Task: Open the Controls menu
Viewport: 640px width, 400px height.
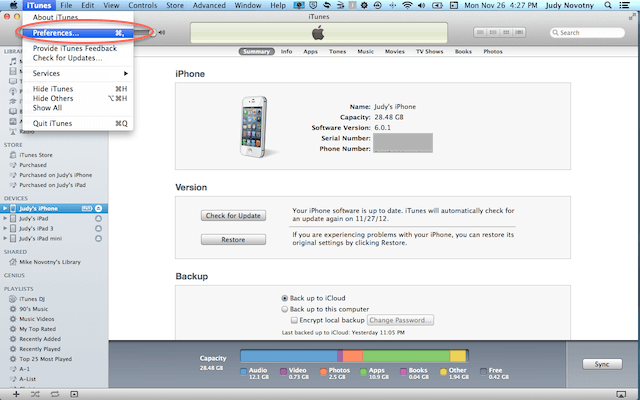Action: (x=142, y=5)
